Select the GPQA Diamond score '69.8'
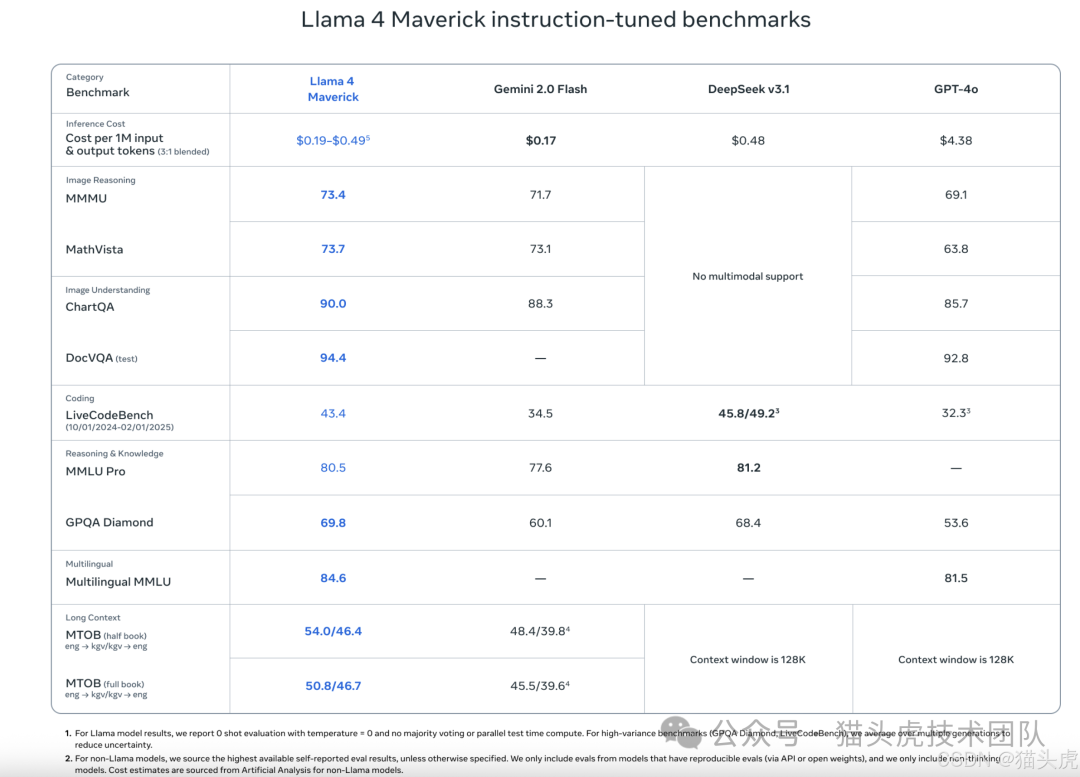 (333, 523)
